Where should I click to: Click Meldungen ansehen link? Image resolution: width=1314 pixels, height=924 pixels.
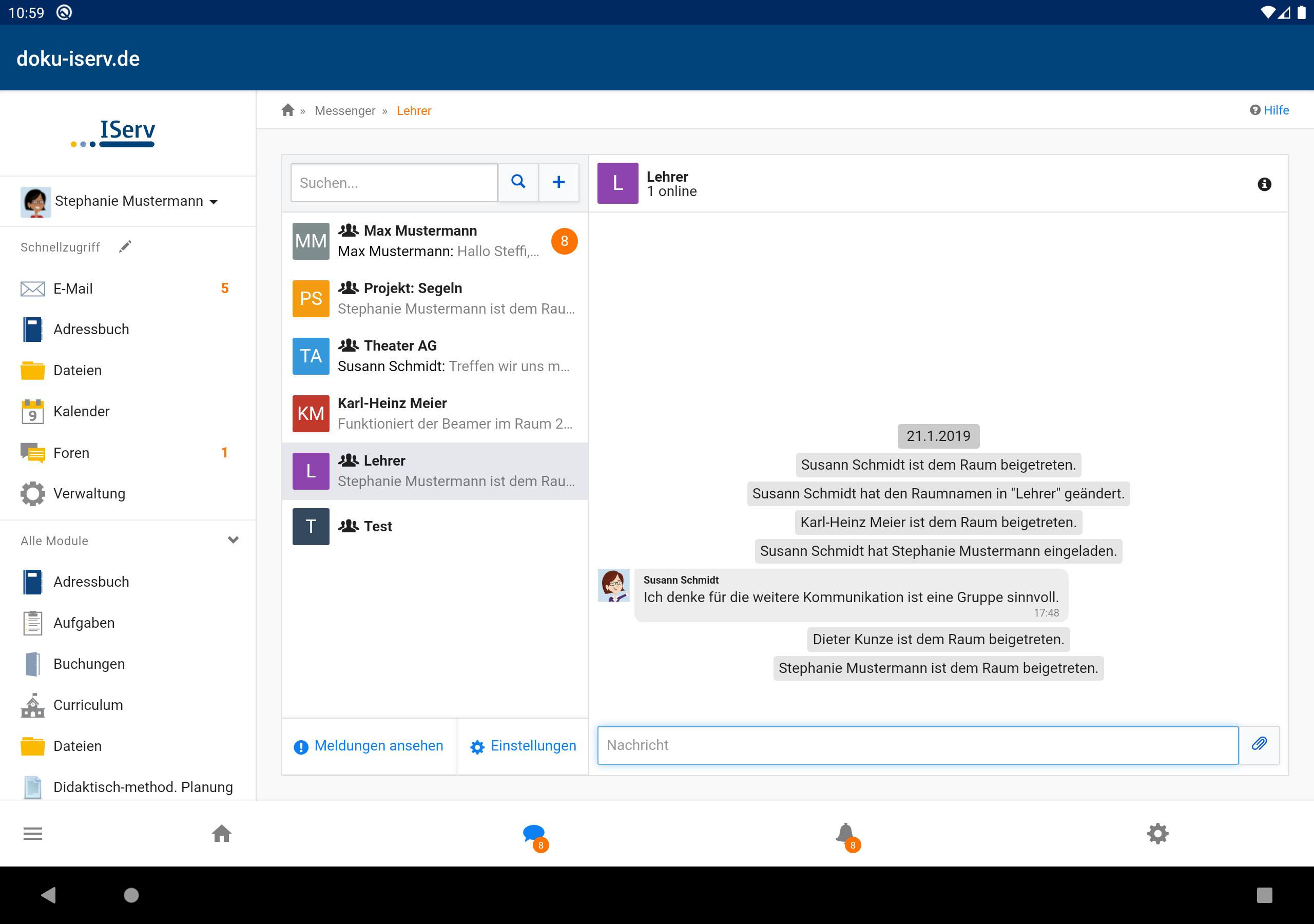pos(369,746)
